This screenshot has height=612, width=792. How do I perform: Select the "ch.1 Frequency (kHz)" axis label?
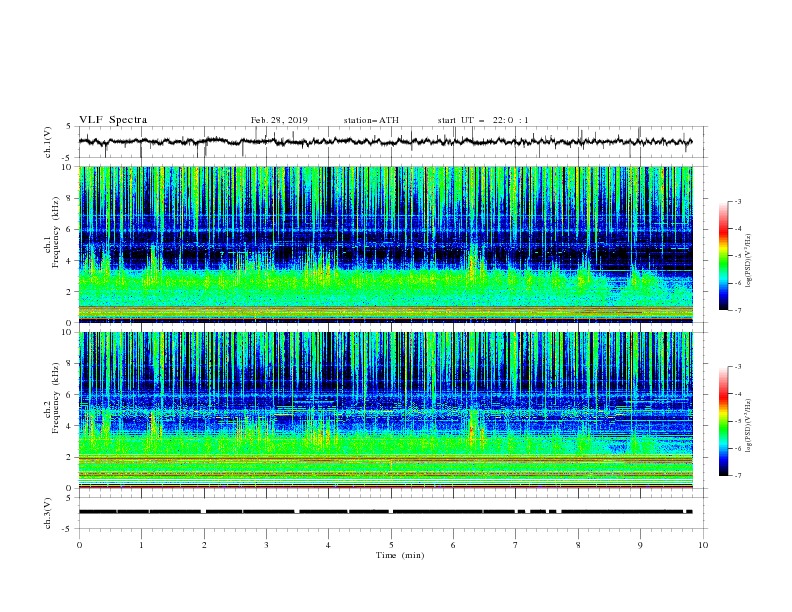pyautogui.click(x=52, y=232)
